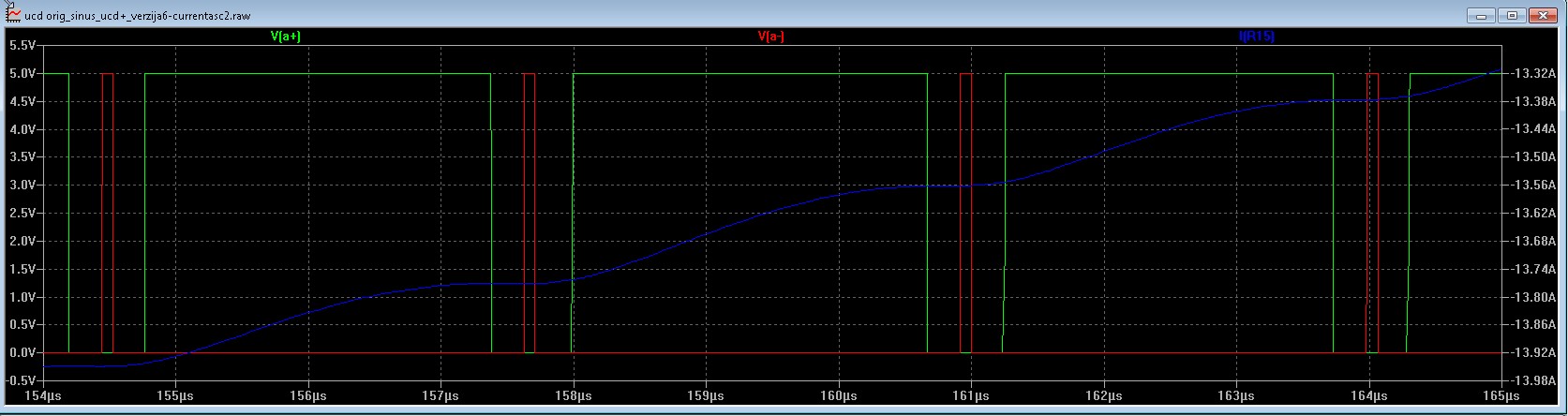This screenshot has width=1568, height=416.
Task: Click the 1.0V left axis label
Action: point(22,297)
